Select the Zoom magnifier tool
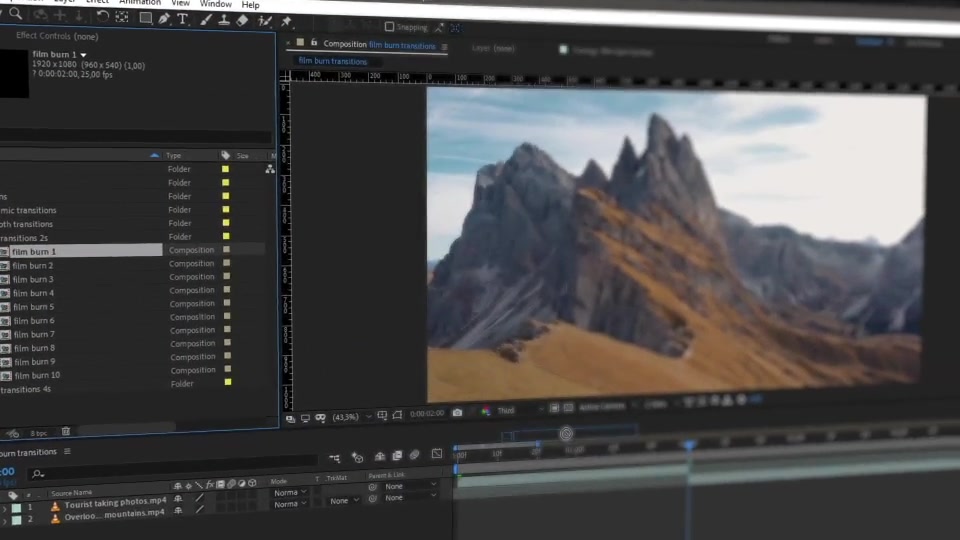Viewport: 960px width, 540px height. click(16, 13)
